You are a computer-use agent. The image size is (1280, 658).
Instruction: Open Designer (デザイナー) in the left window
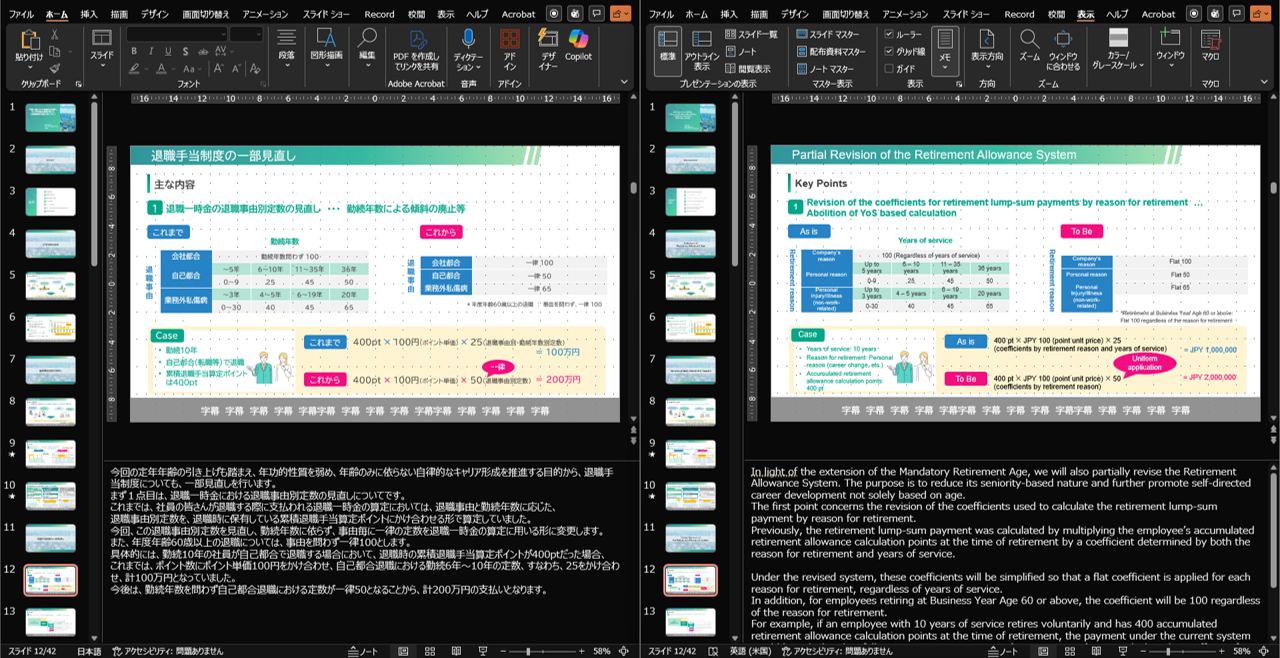tap(547, 48)
